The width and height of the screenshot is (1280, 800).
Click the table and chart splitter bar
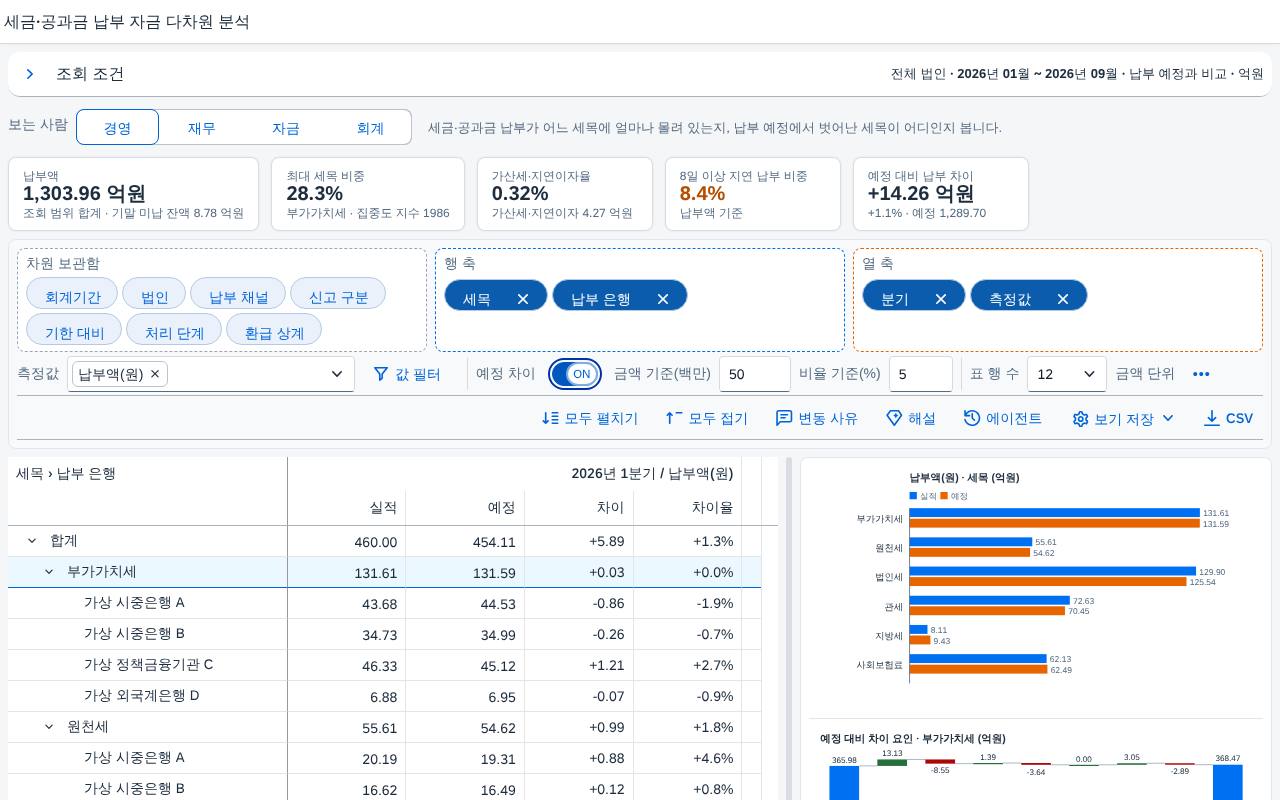pos(790,629)
